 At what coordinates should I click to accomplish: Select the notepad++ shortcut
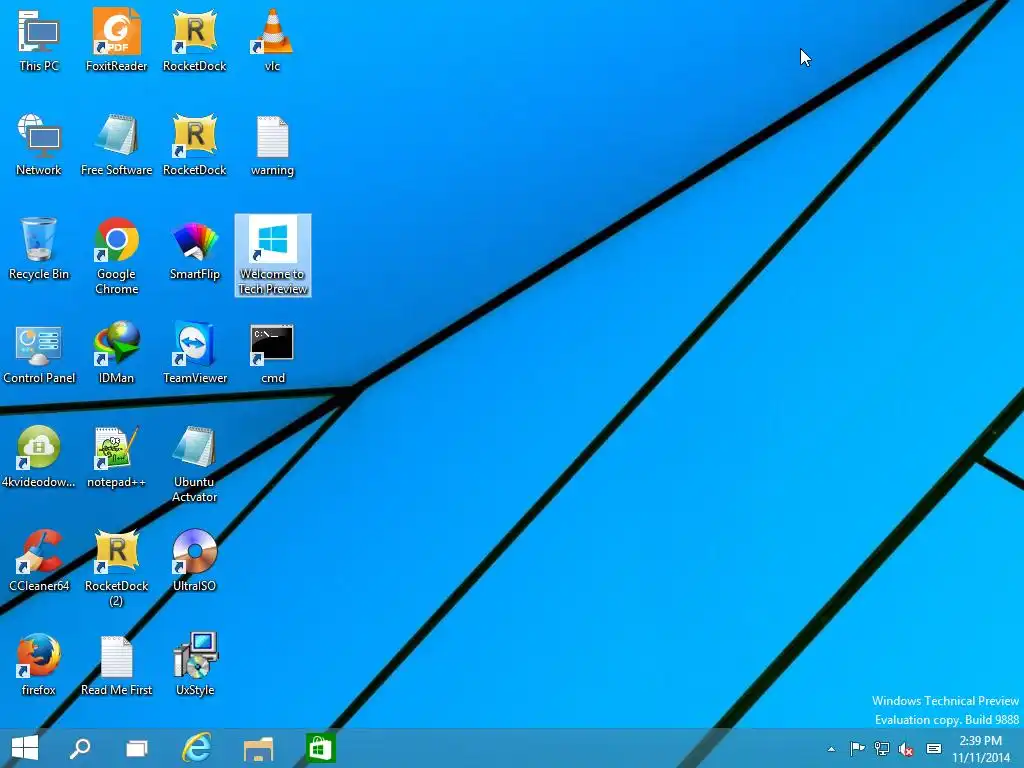click(116, 456)
